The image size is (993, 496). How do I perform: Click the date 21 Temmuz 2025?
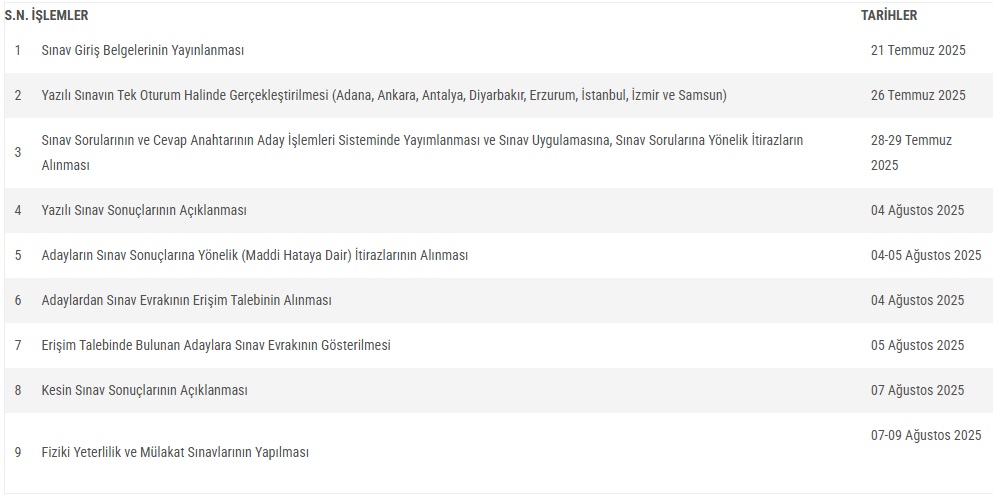point(918,50)
